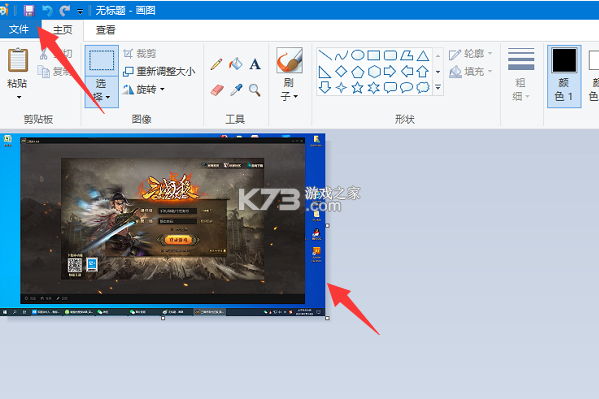The width and height of the screenshot is (599, 399).
Task: Select the Magnifier tool
Action: tap(255, 90)
